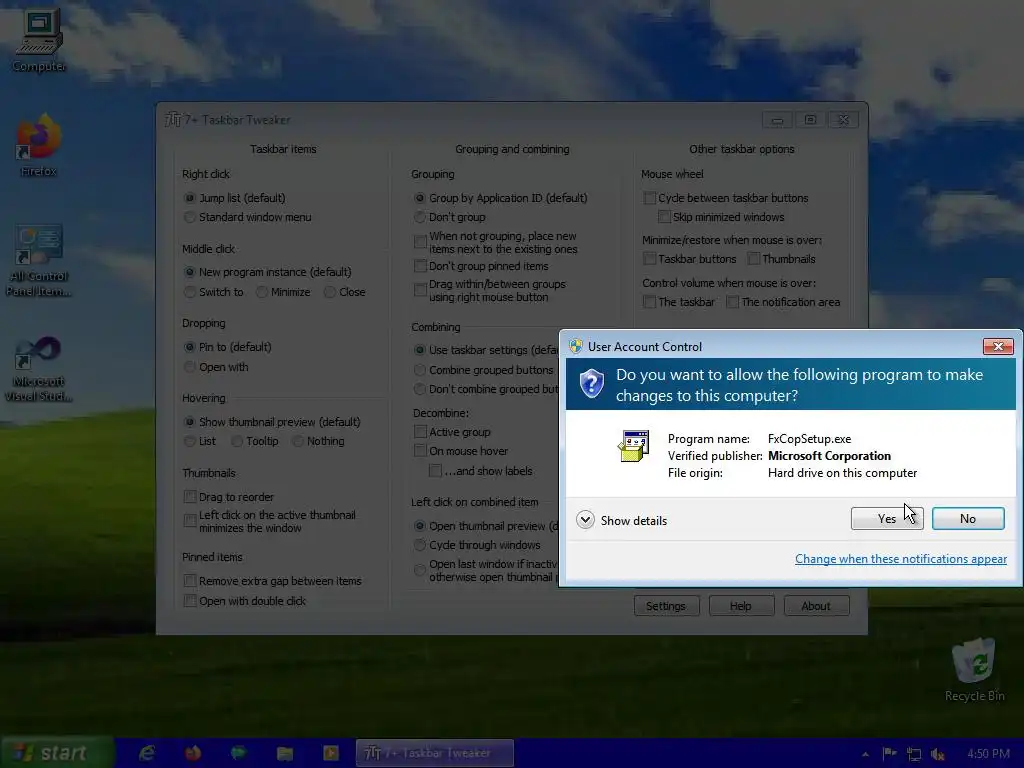Viewport: 1024px width, 768px height.
Task: Show hidden tray icons arrow
Action: pos(865,754)
